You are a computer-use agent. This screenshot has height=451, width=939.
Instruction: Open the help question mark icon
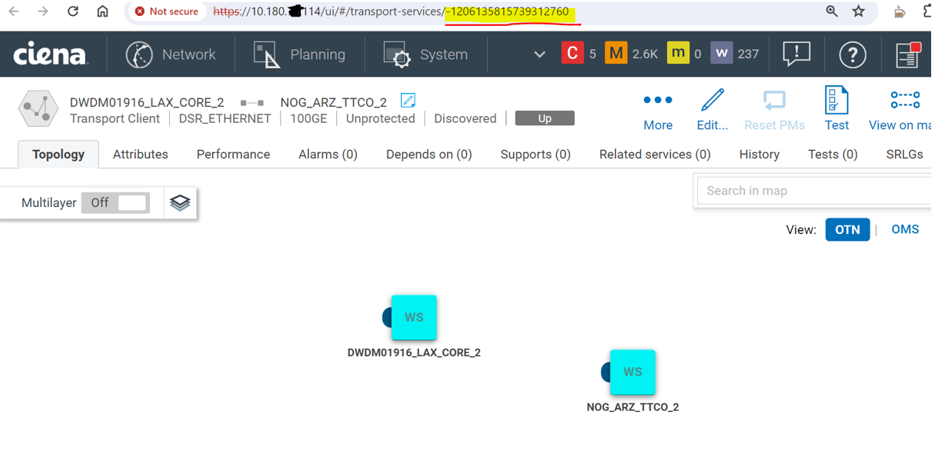pos(852,55)
